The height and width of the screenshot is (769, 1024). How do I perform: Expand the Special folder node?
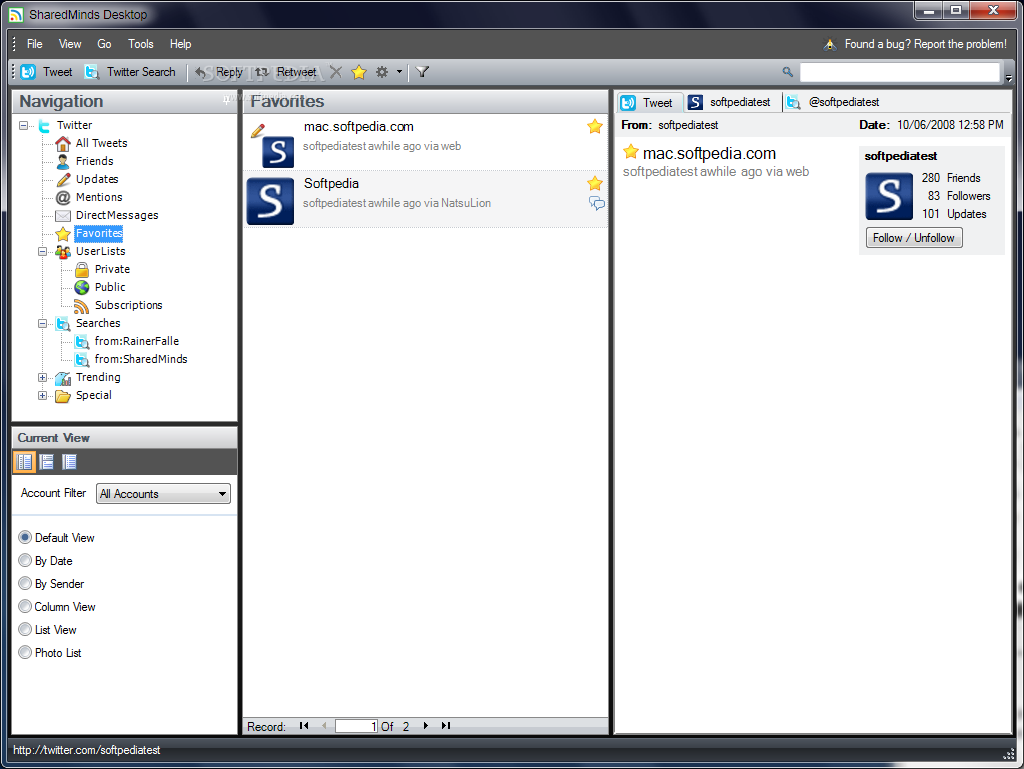(x=42, y=395)
